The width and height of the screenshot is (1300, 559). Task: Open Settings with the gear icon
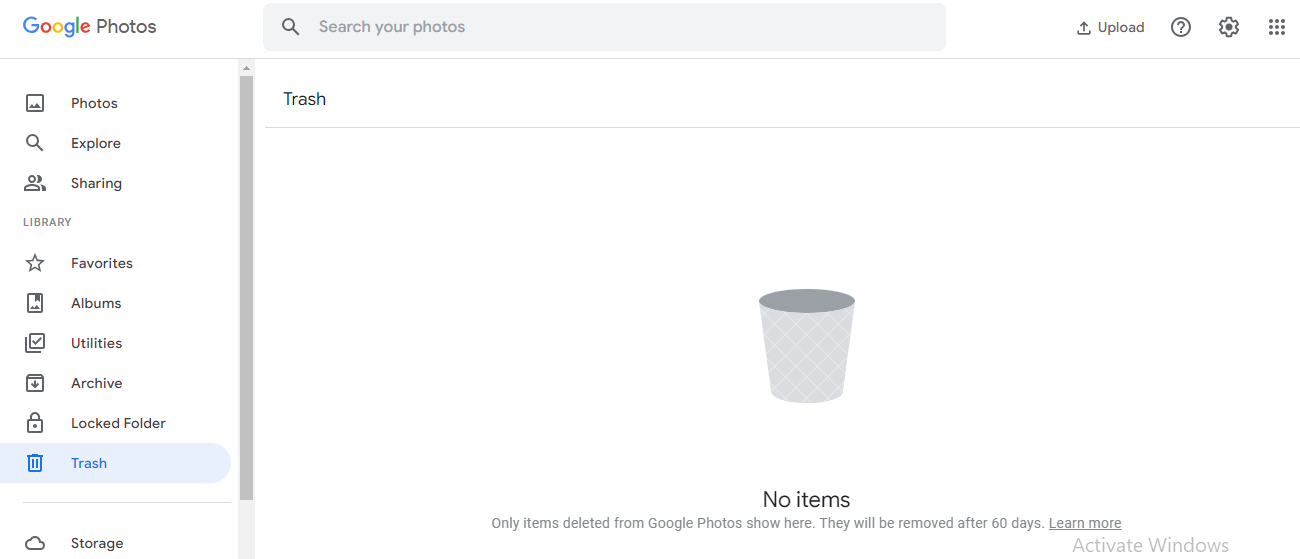coord(1228,27)
